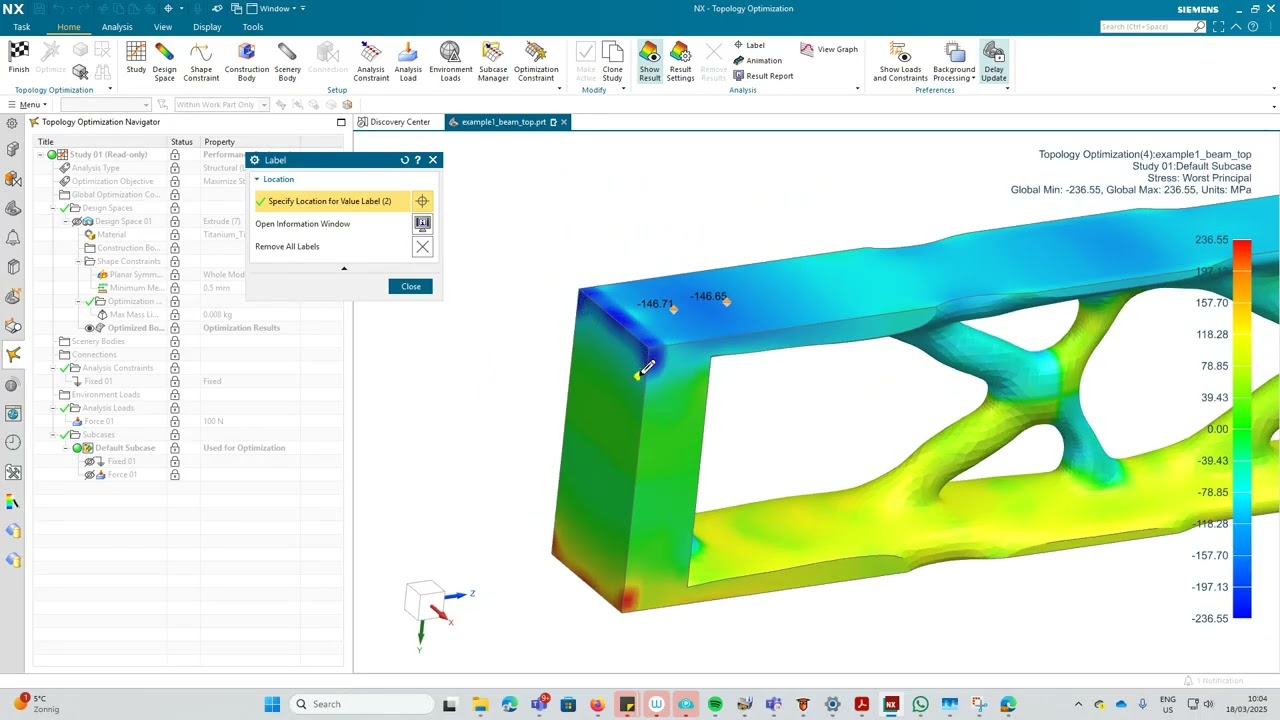Select the Shape Constraint tool
This screenshot has height=720, width=1280.
pyautogui.click(x=201, y=60)
